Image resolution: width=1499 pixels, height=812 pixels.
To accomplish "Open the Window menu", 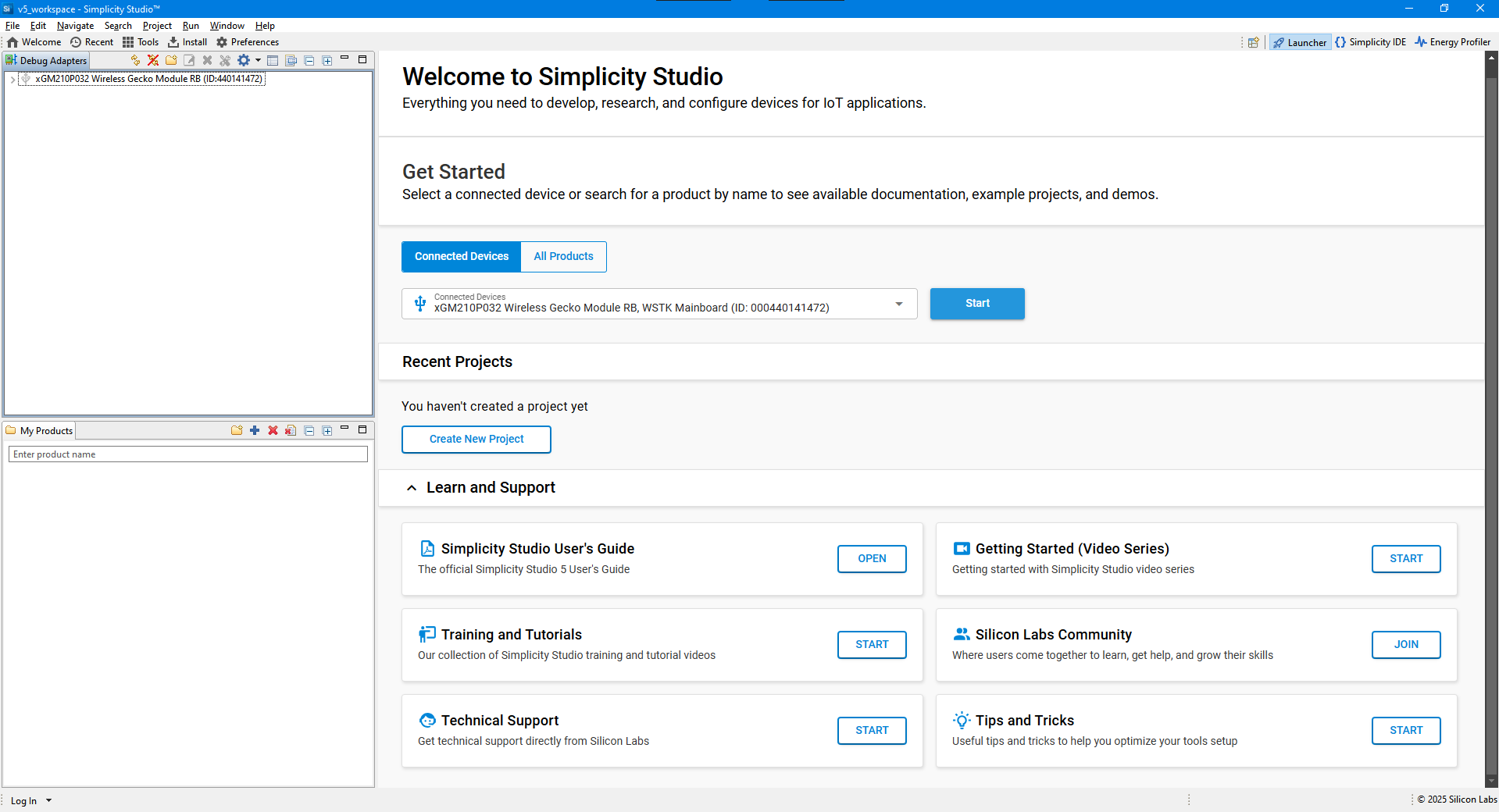I will (227, 26).
